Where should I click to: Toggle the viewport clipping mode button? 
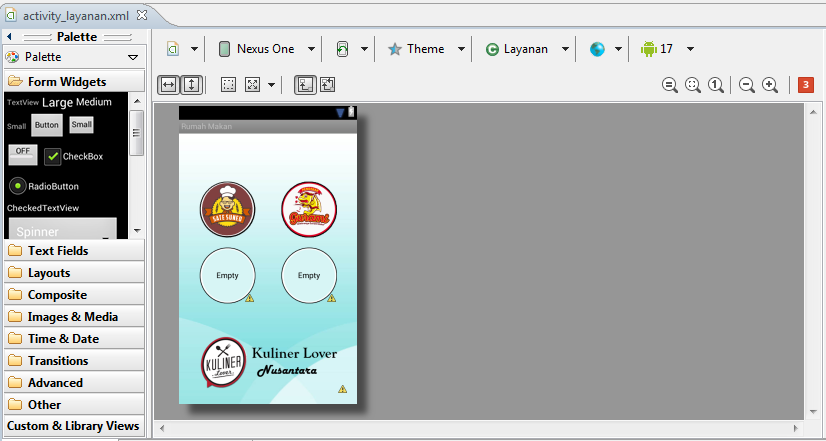click(305, 85)
